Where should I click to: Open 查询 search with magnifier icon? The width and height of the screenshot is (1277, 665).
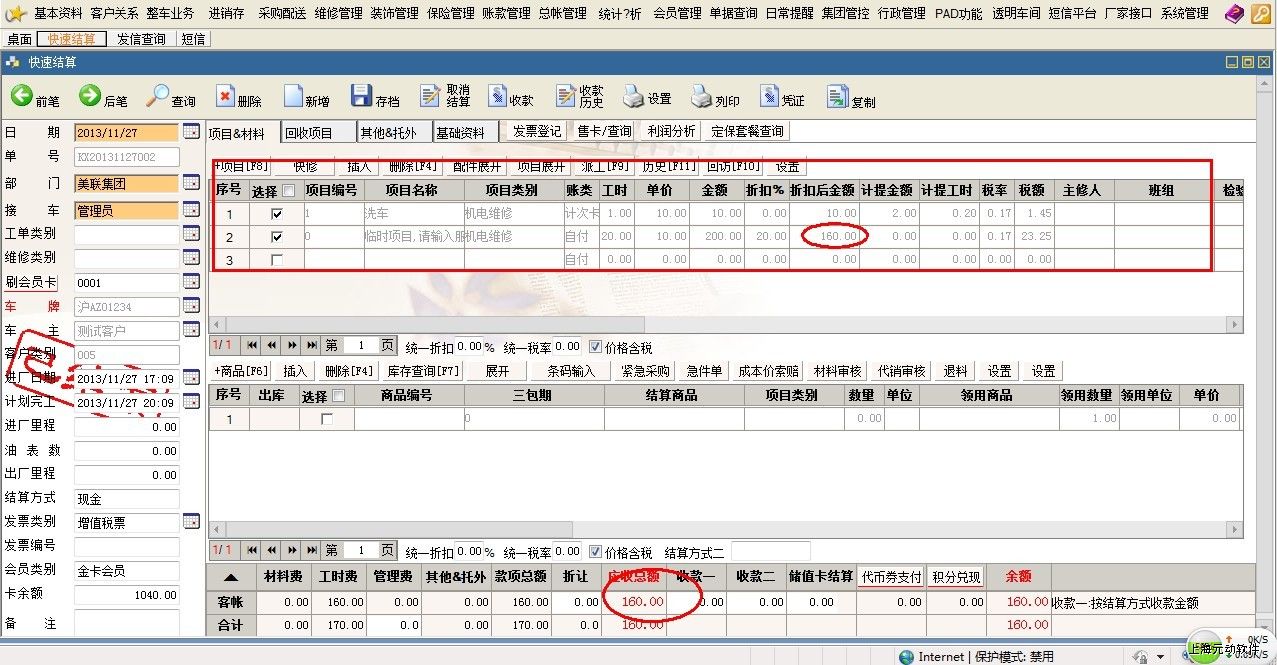(158, 96)
